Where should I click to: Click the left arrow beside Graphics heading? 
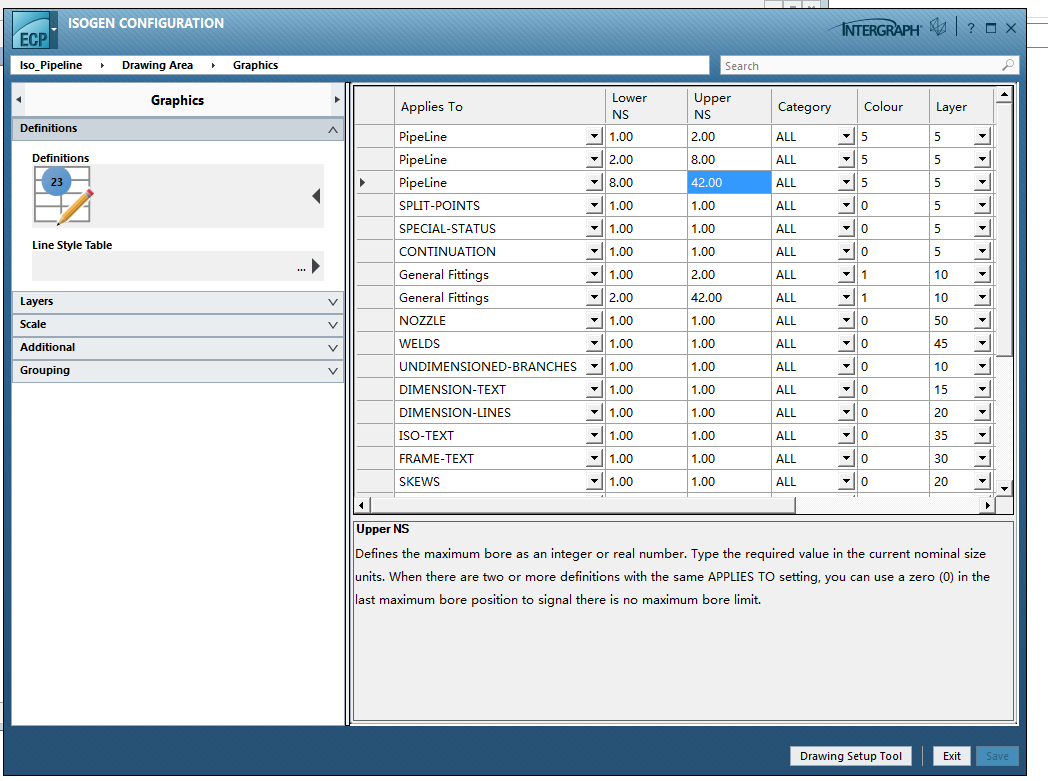19,100
